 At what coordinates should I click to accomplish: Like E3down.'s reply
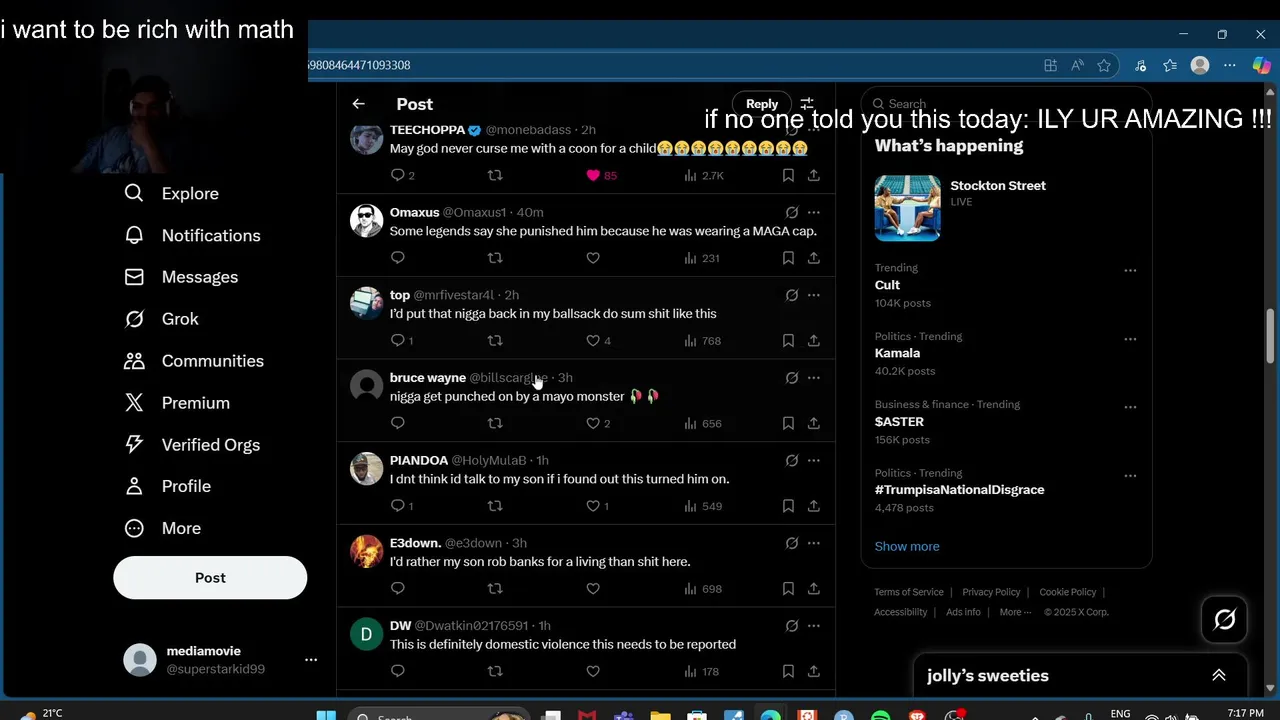click(x=593, y=589)
